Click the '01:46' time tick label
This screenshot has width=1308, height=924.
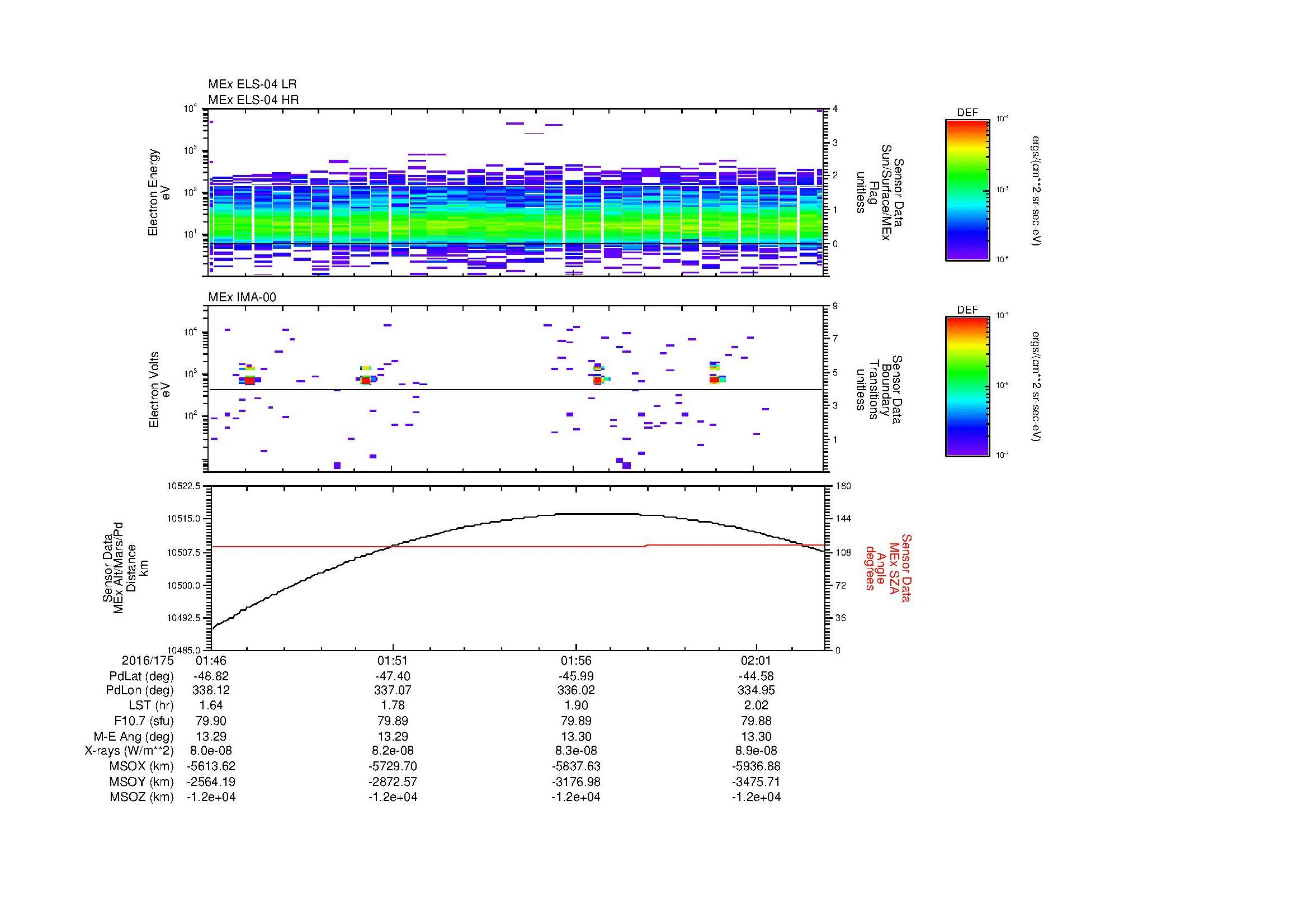point(211,660)
